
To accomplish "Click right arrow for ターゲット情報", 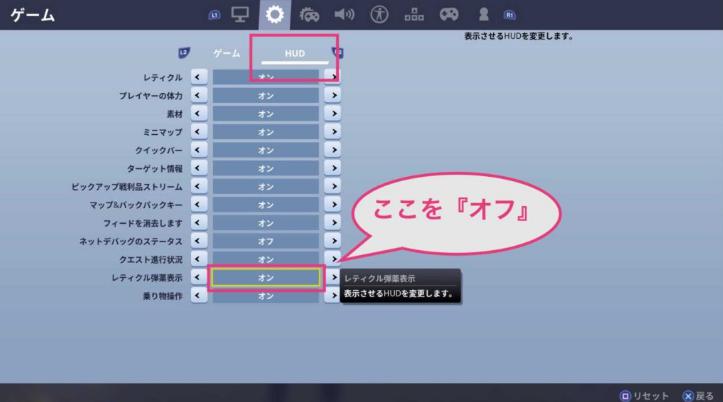I will point(332,168).
